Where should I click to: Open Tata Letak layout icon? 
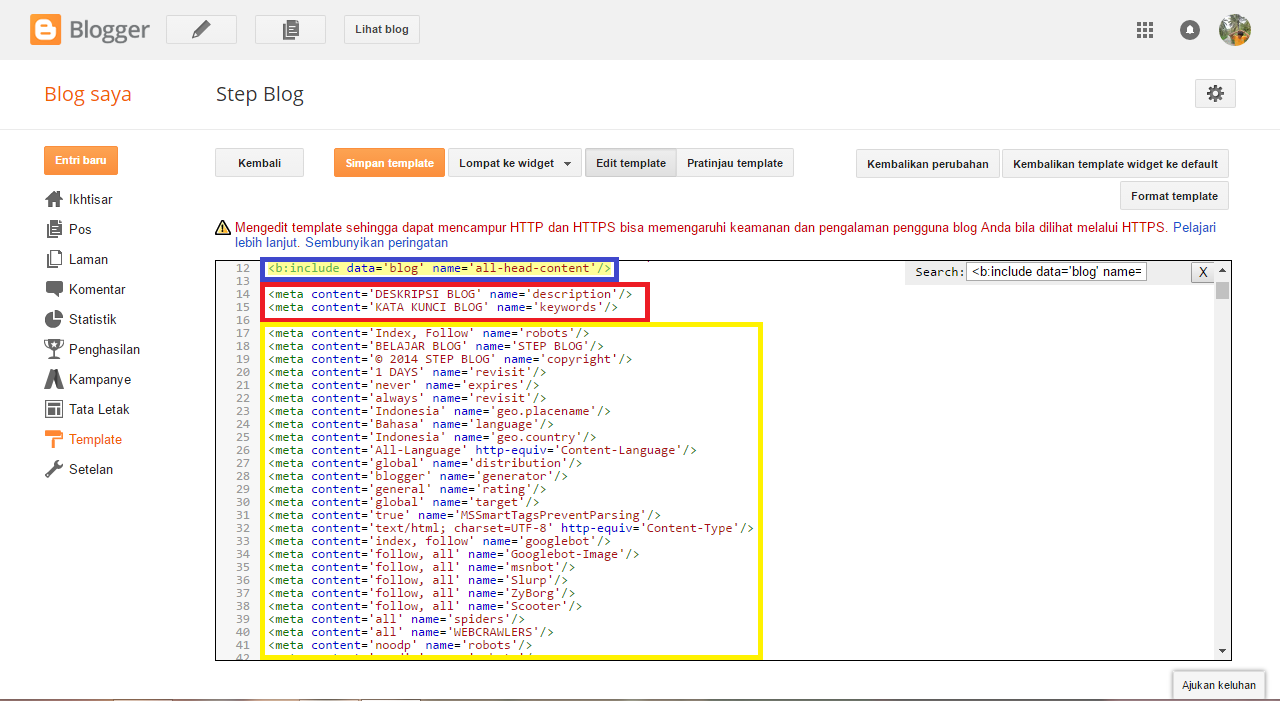[55, 409]
